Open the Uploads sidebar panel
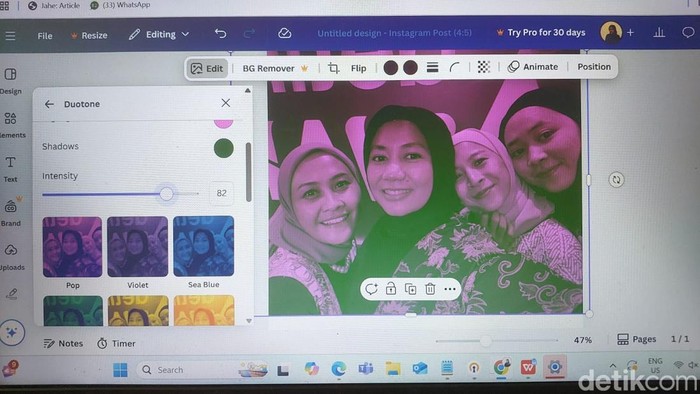Viewport: 700px width, 394px height. tap(12, 257)
